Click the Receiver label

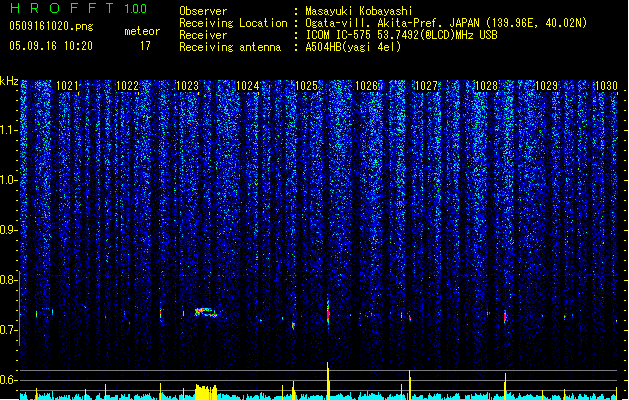[x=203, y=35]
